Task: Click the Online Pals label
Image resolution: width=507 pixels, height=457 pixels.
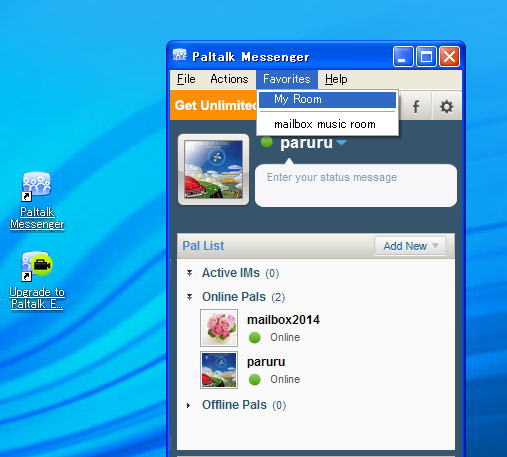Action: point(234,297)
